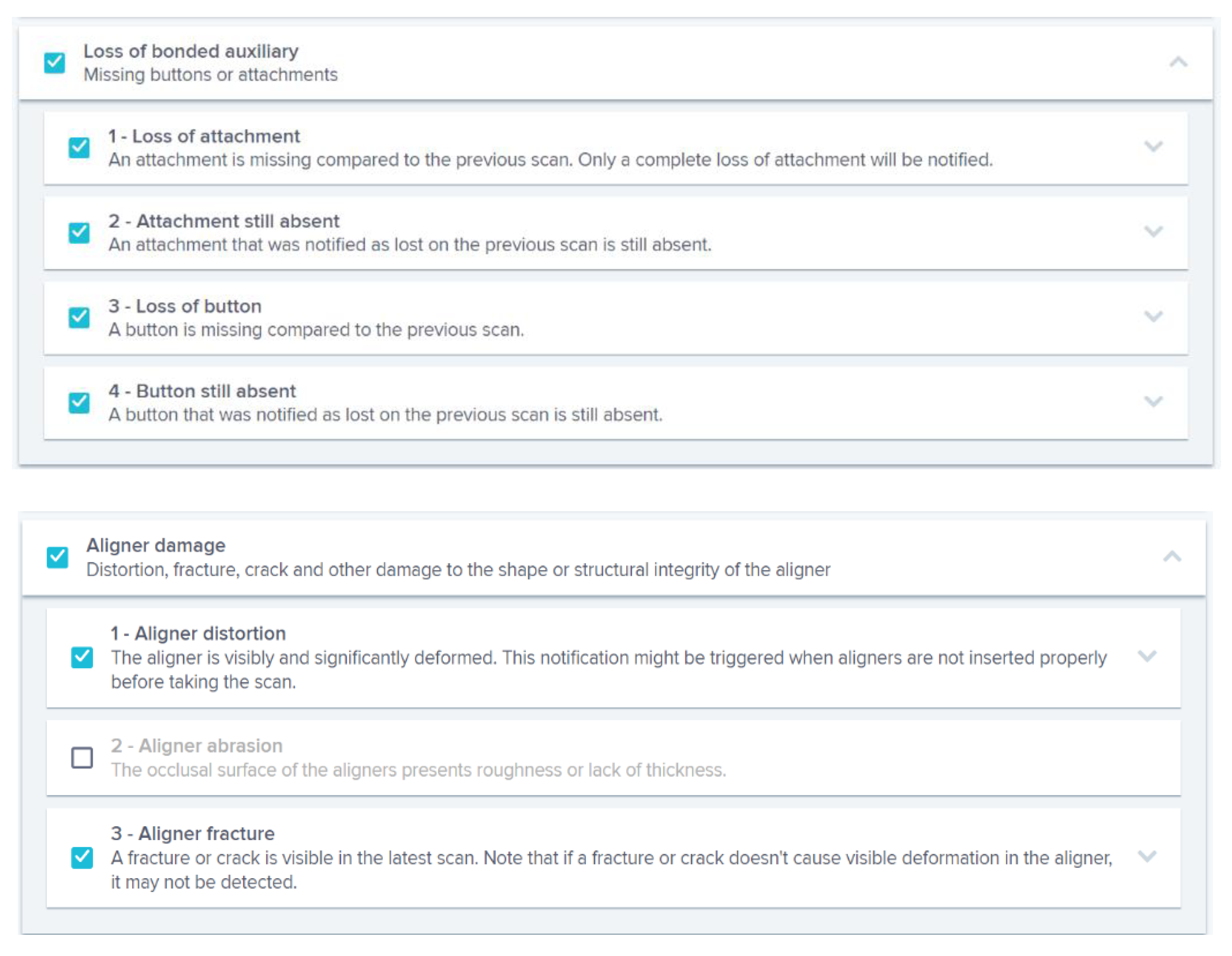Expand Aligner fracture details chevron
The width and height of the screenshot is (1232, 956).
(x=1147, y=856)
